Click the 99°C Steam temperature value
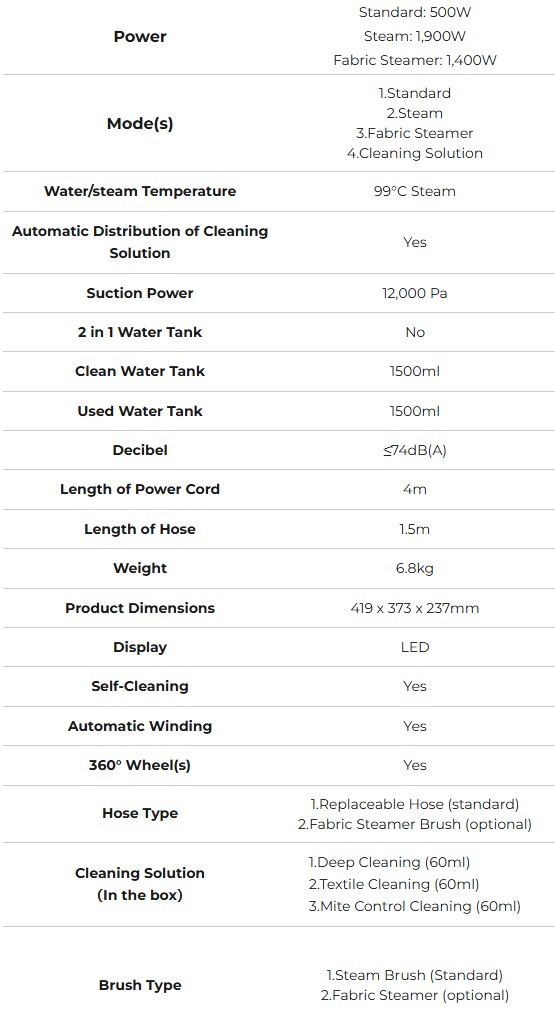 pyautogui.click(x=415, y=192)
